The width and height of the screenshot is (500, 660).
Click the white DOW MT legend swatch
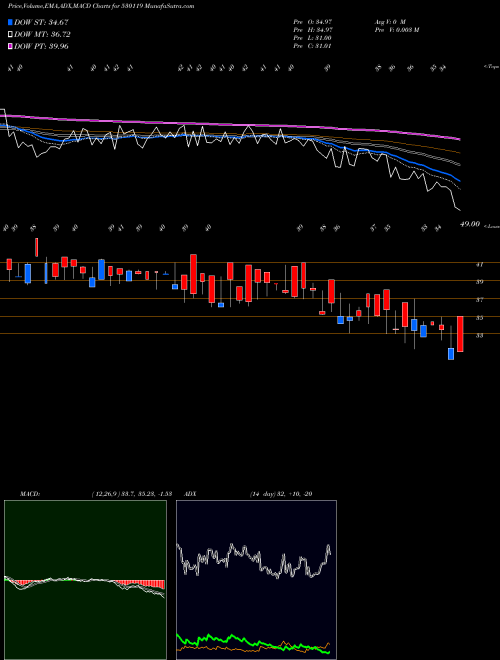(x=11, y=34)
